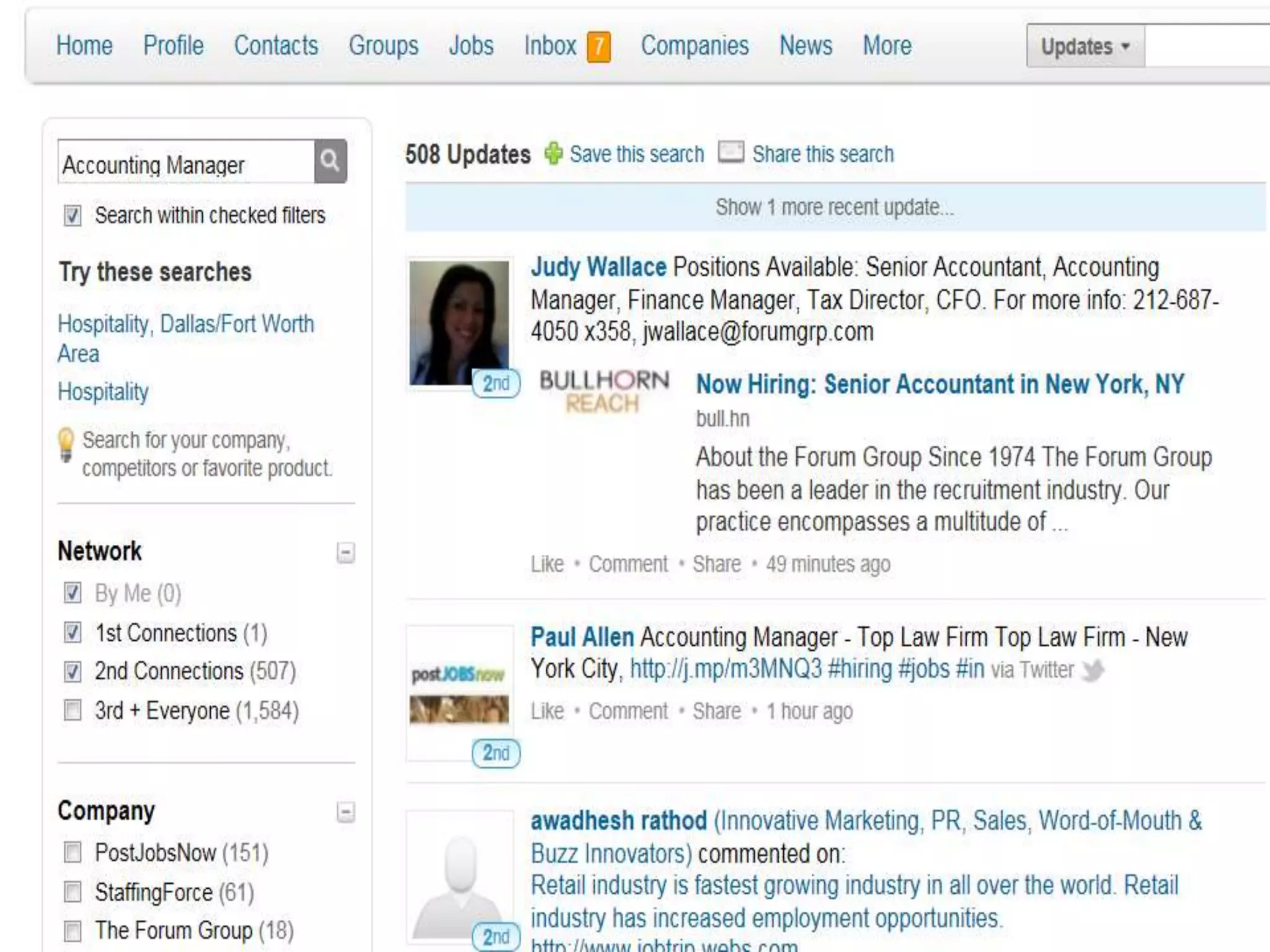Viewport: 1270px width, 952px height.
Task: Collapse the Company filter section
Action: pyautogui.click(x=345, y=812)
